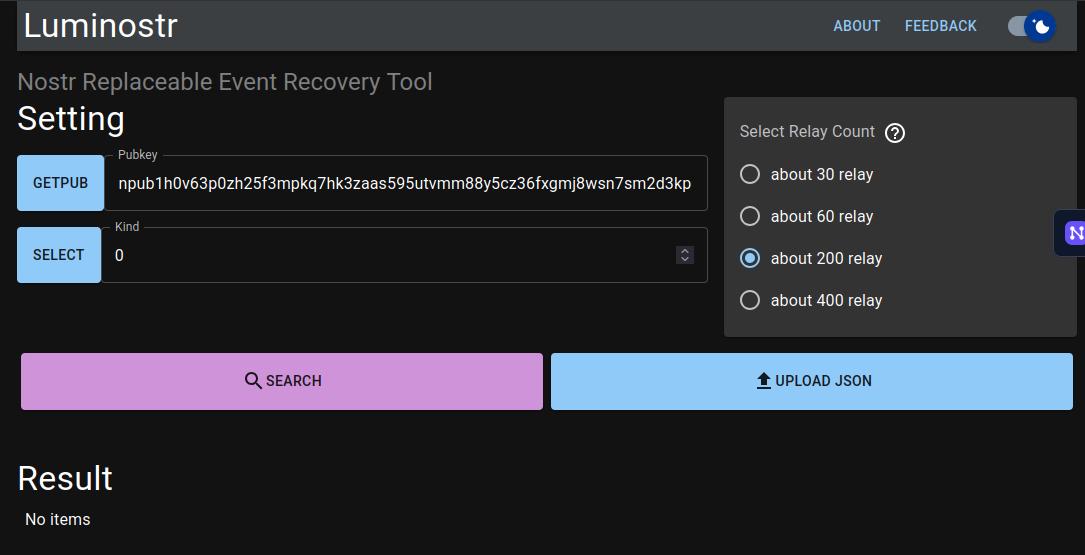Focus the Kind number field
Screen dimensions: 1085x555
pos(404,255)
